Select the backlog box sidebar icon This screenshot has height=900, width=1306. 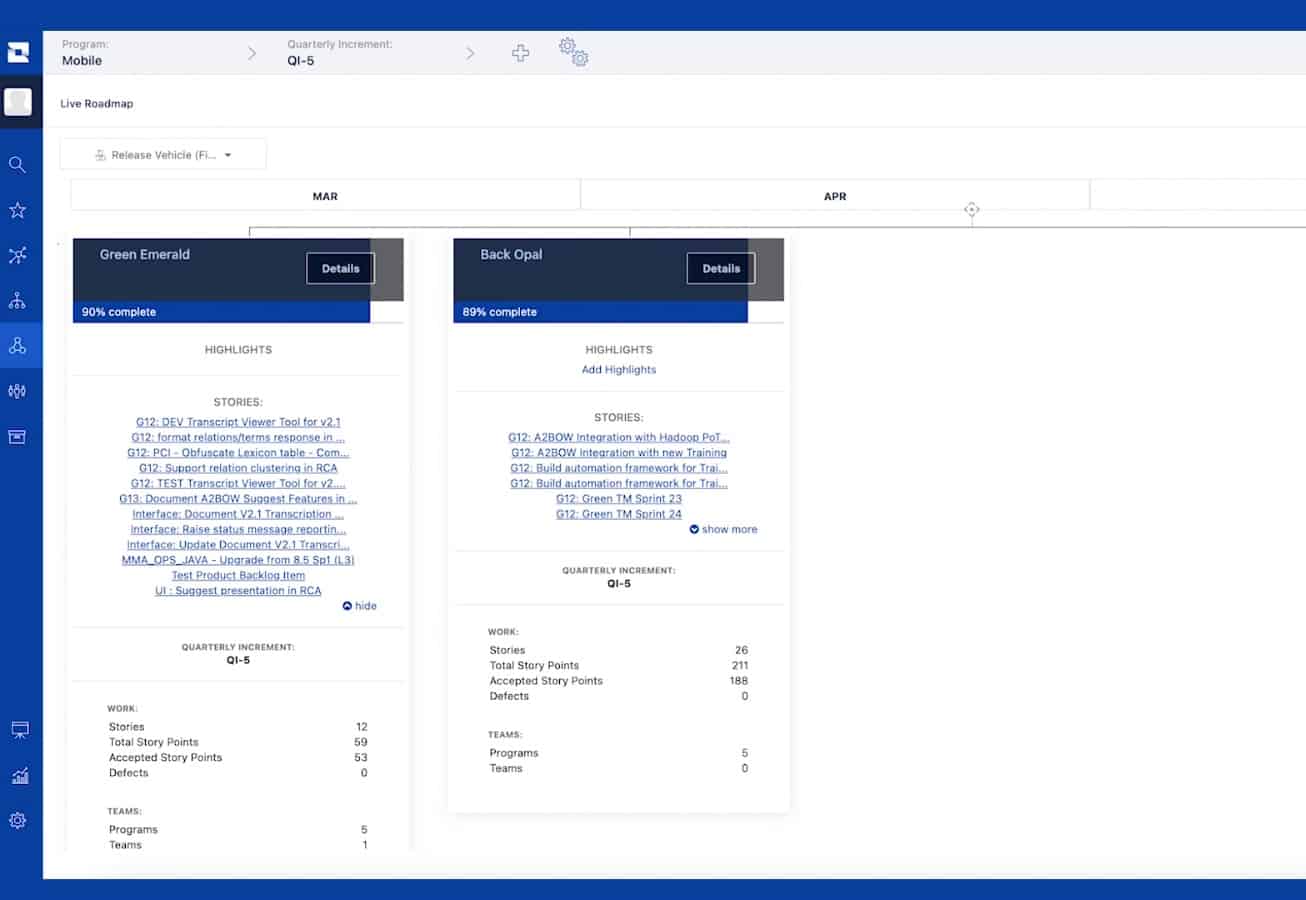[x=18, y=437]
